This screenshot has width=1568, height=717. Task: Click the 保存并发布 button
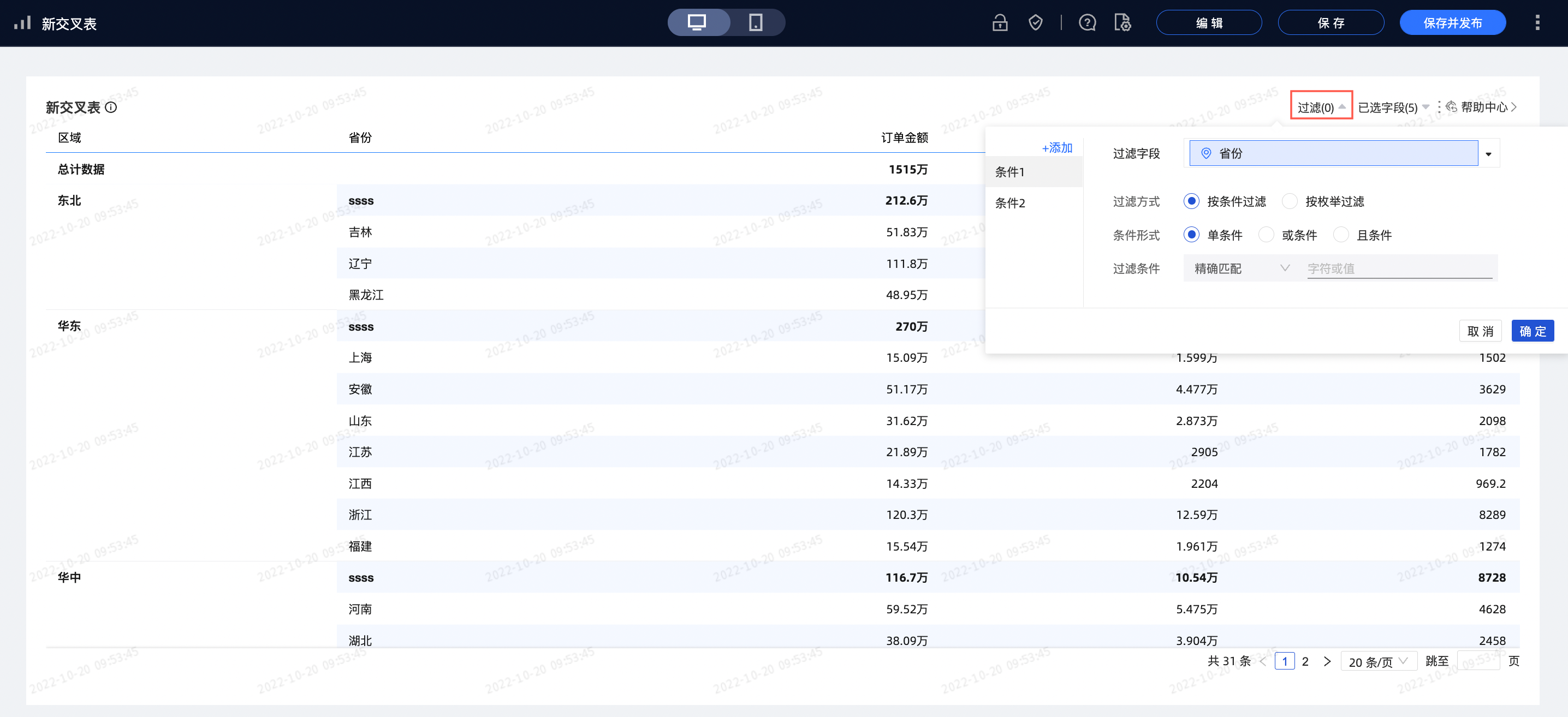[1452, 23]
